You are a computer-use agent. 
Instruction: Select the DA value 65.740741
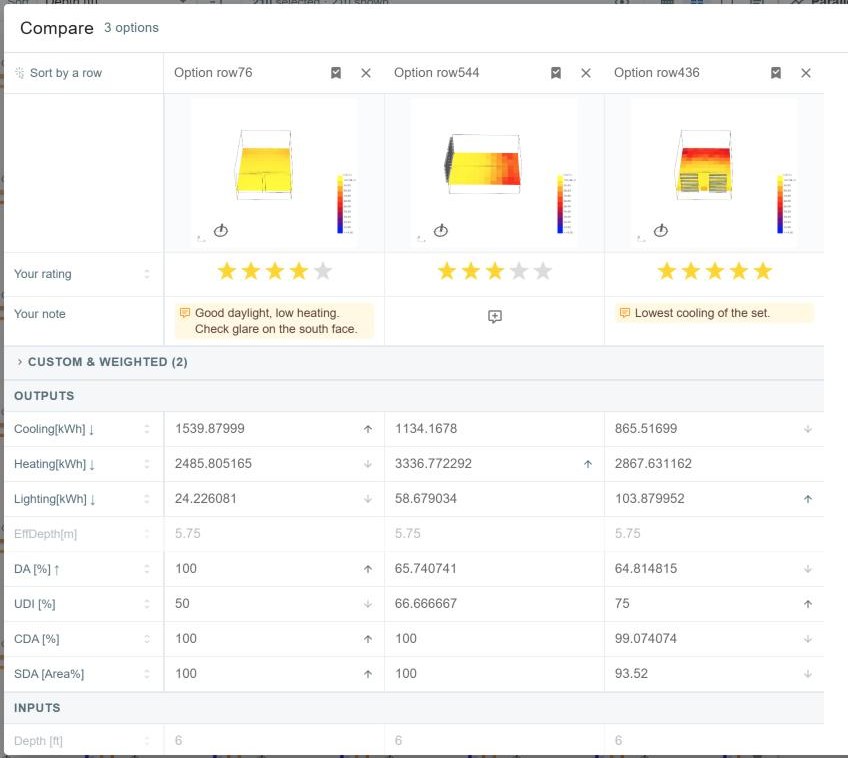[426, 568]
